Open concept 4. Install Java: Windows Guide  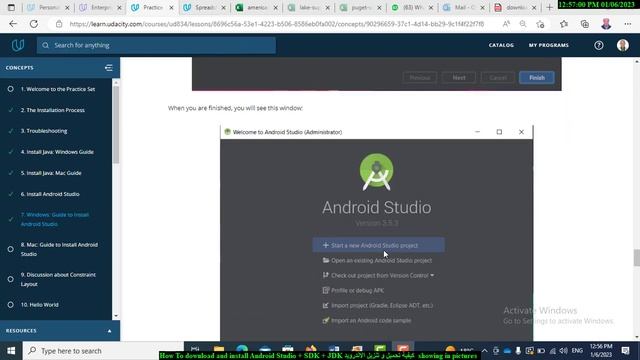pos(57,152)
